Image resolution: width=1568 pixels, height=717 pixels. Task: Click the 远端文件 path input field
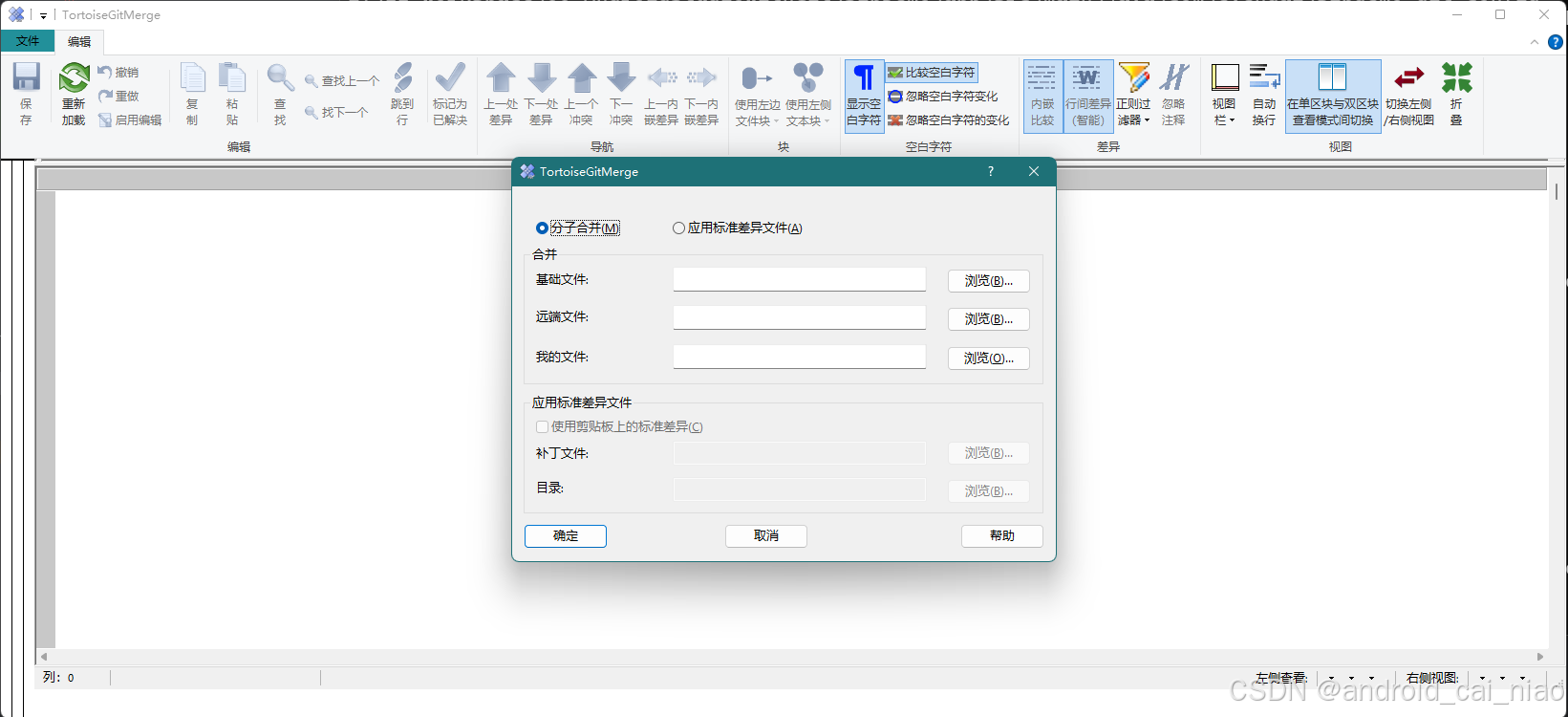coord(800,317)
